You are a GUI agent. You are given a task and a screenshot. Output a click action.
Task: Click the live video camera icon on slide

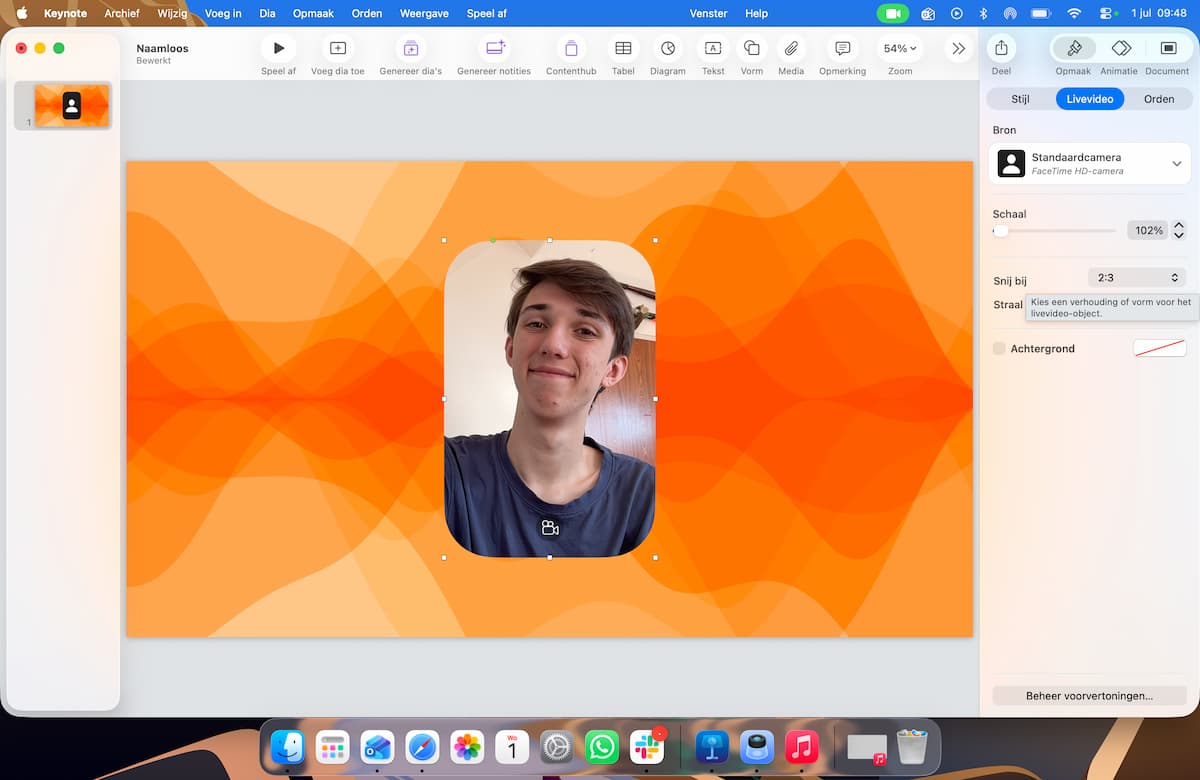[549, 528]
